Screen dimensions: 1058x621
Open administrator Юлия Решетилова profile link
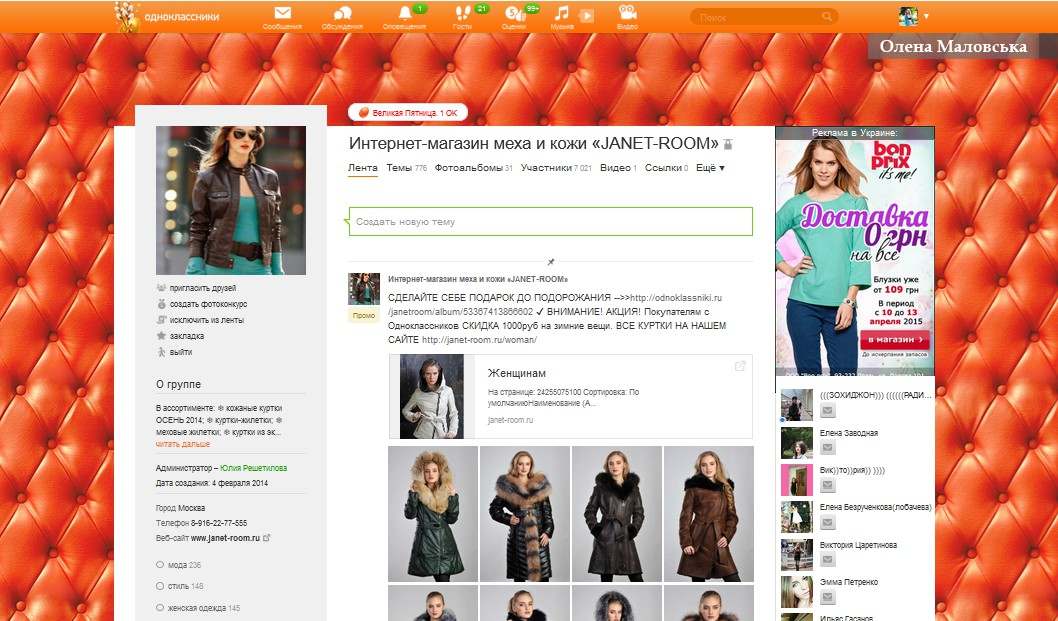254,468
